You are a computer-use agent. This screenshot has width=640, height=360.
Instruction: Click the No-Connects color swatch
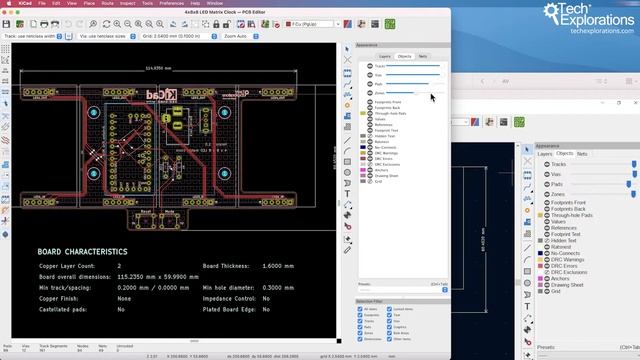click(x=363, y=147)
